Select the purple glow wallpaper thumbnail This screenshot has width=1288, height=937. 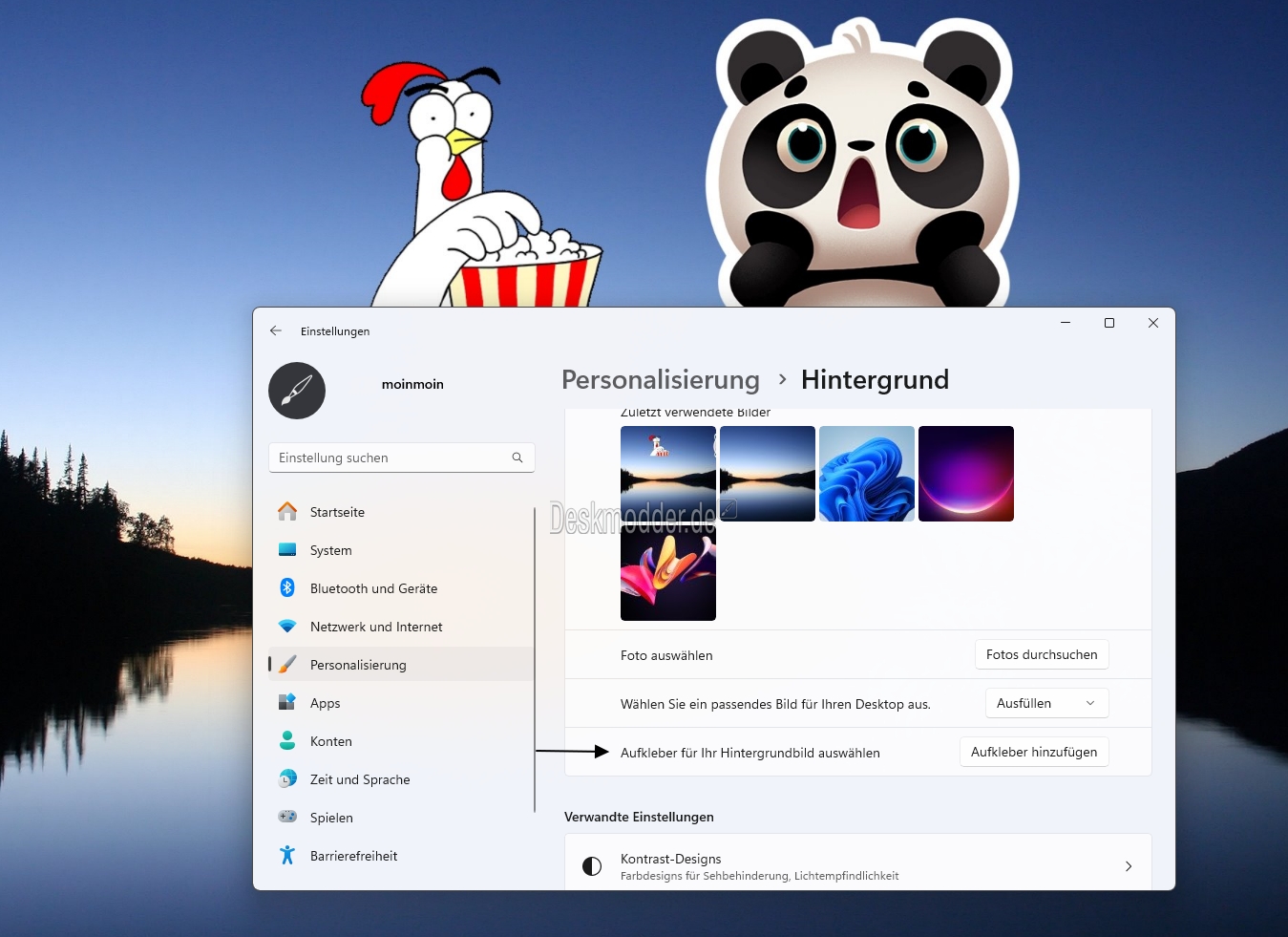click(x=966, y=474)
